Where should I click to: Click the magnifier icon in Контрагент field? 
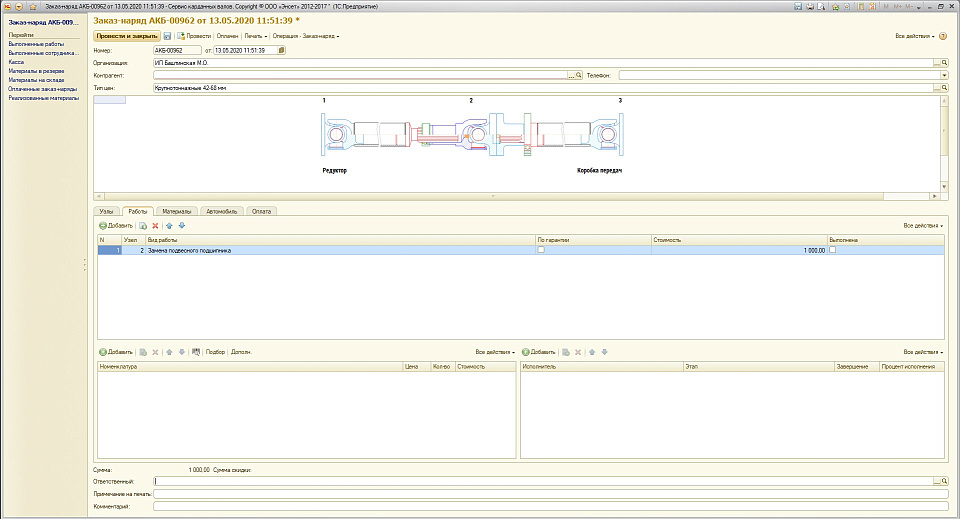point(579,75)
